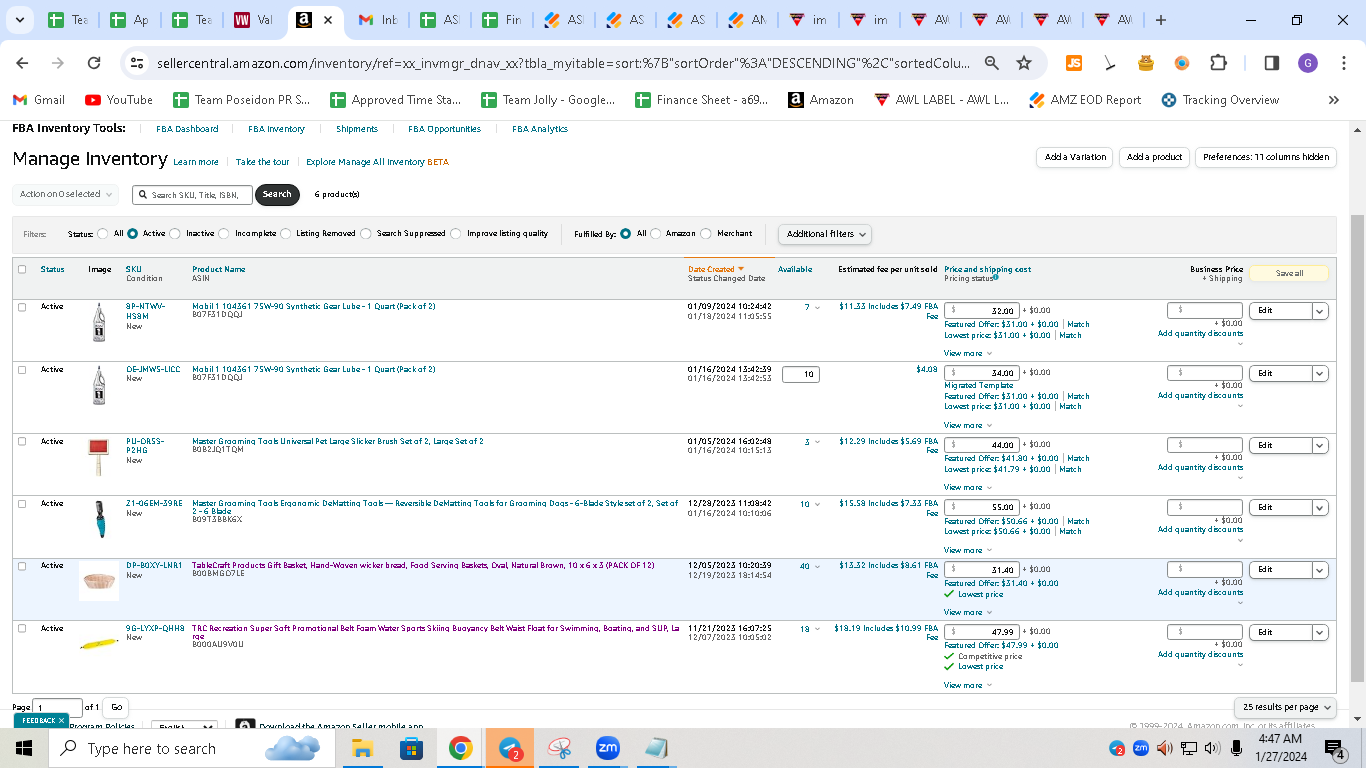Viewport: 1366px width, 768px height.
Task: Open Microsoft Store from the taskbar
Action: click(411, 748)
